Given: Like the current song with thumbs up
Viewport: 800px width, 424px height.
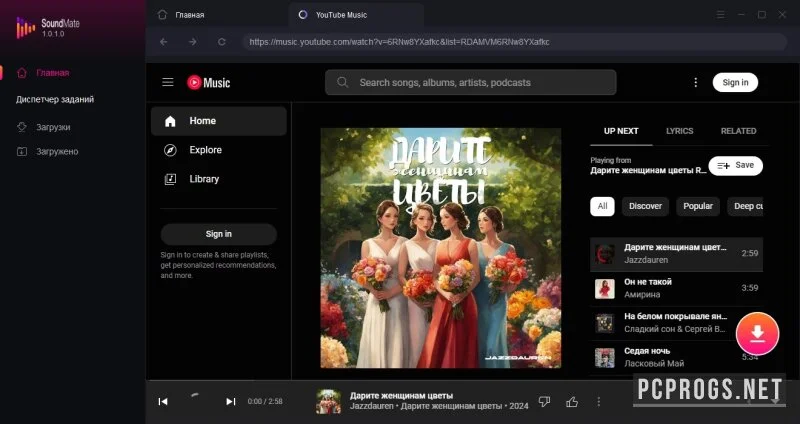Looking at the screenshot, I should click(x=572, y=402).
